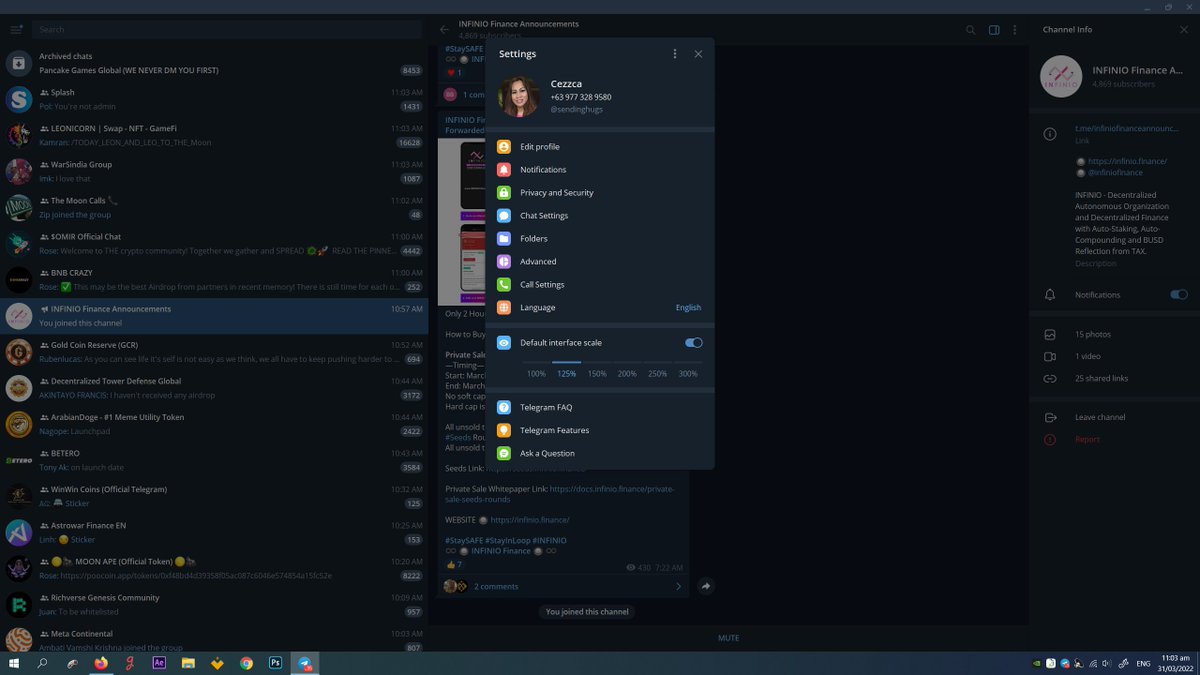Open LEONICORN Swap NFT GameFi chat
This screenshot has width=1200, height=675.
(214, 136)
